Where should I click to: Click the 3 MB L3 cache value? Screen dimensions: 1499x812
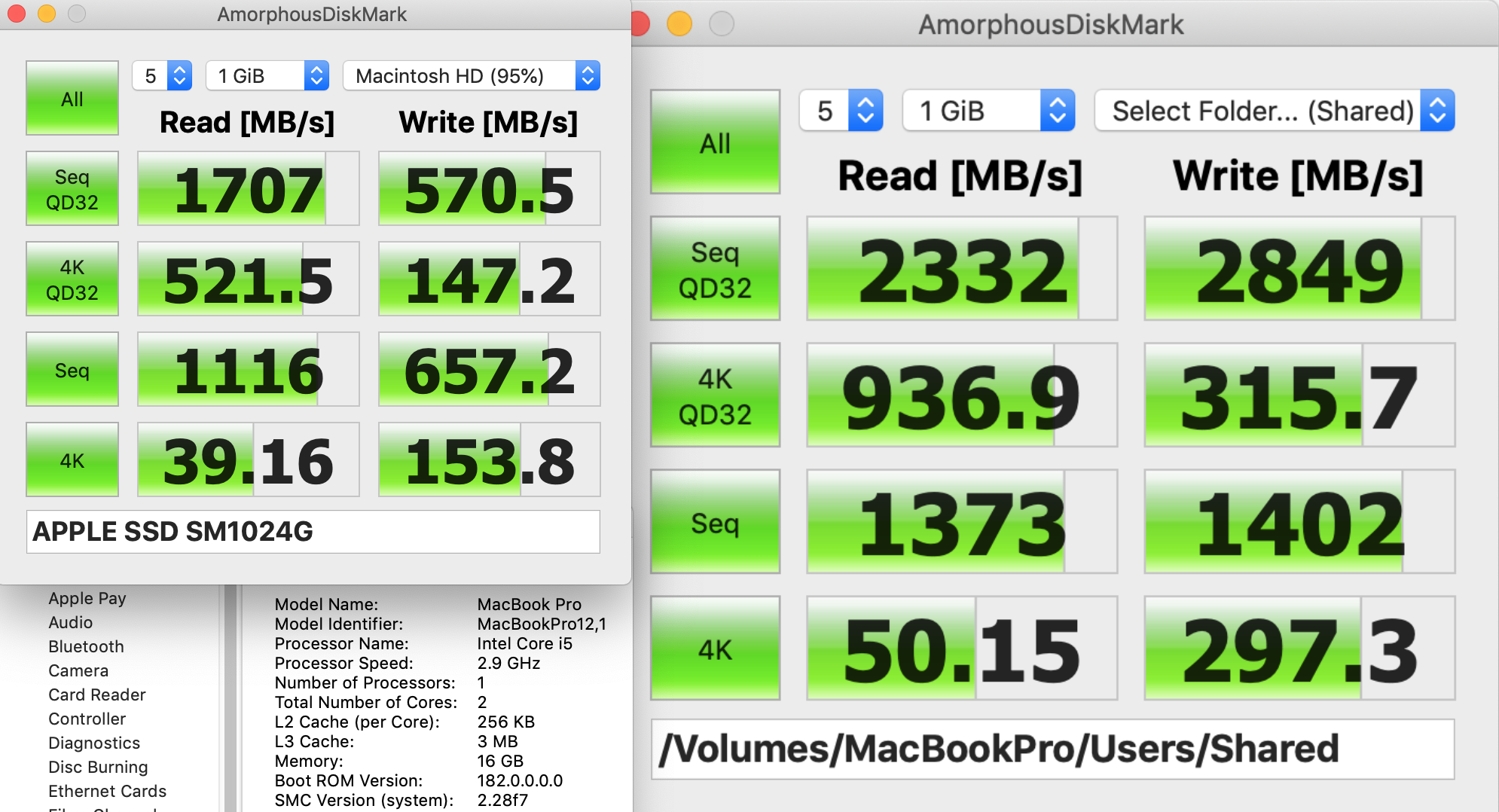pos(498,741)
